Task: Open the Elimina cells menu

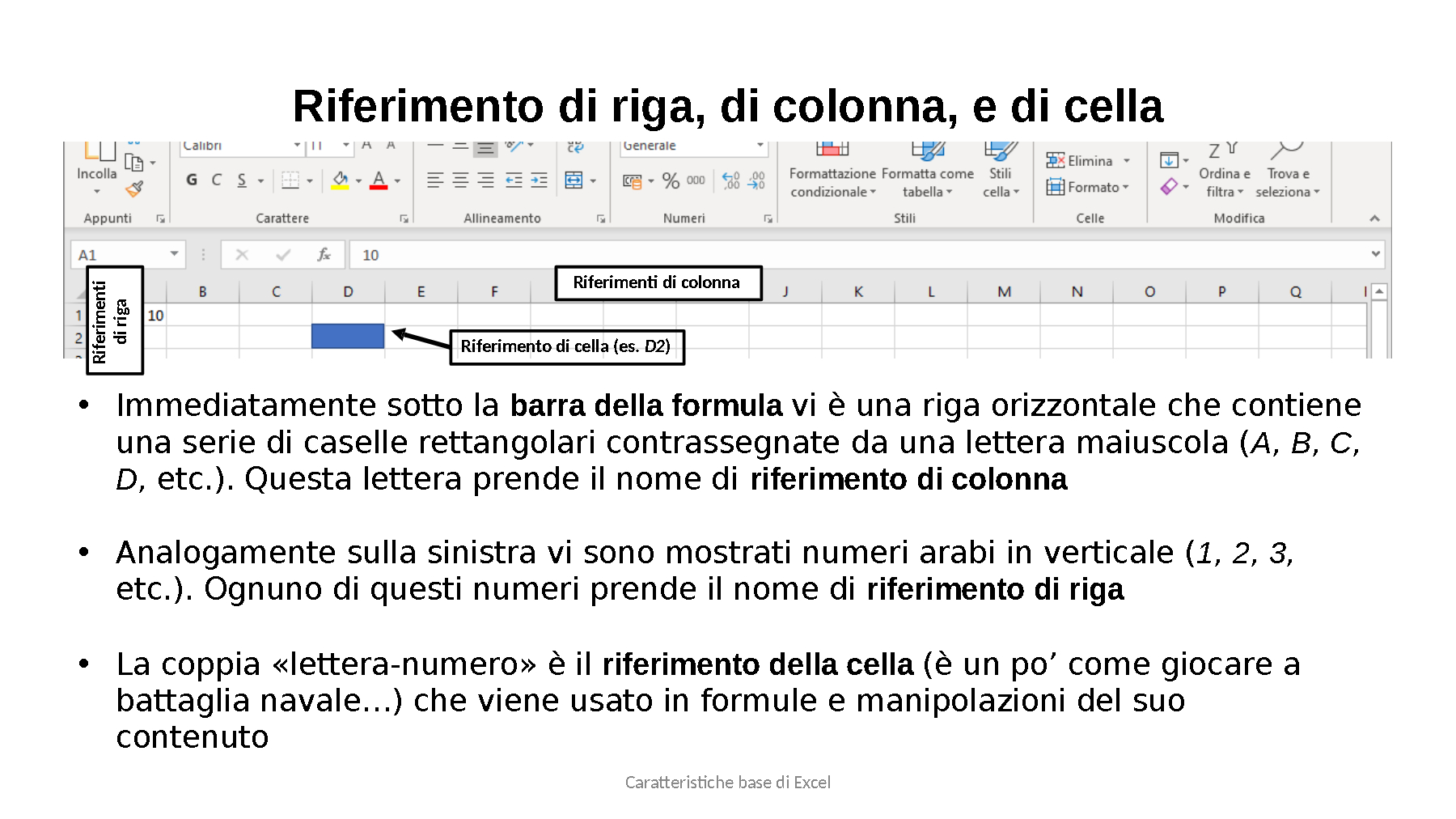Action: pyautogui.click(x=1088, y=161)
